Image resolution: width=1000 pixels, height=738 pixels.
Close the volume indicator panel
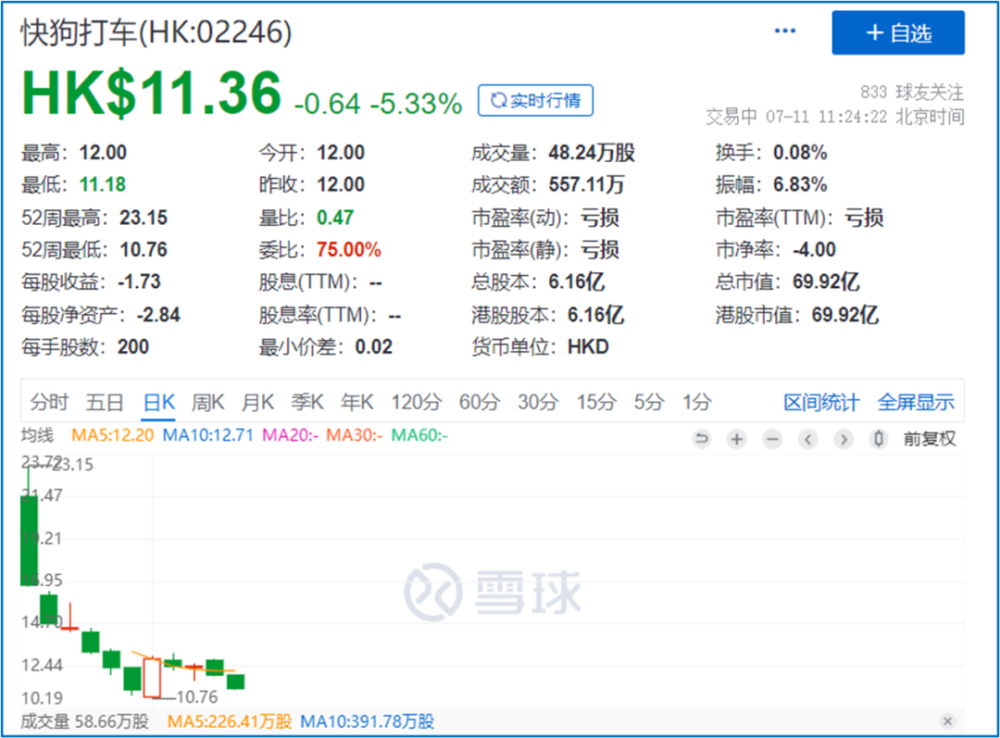948,721
